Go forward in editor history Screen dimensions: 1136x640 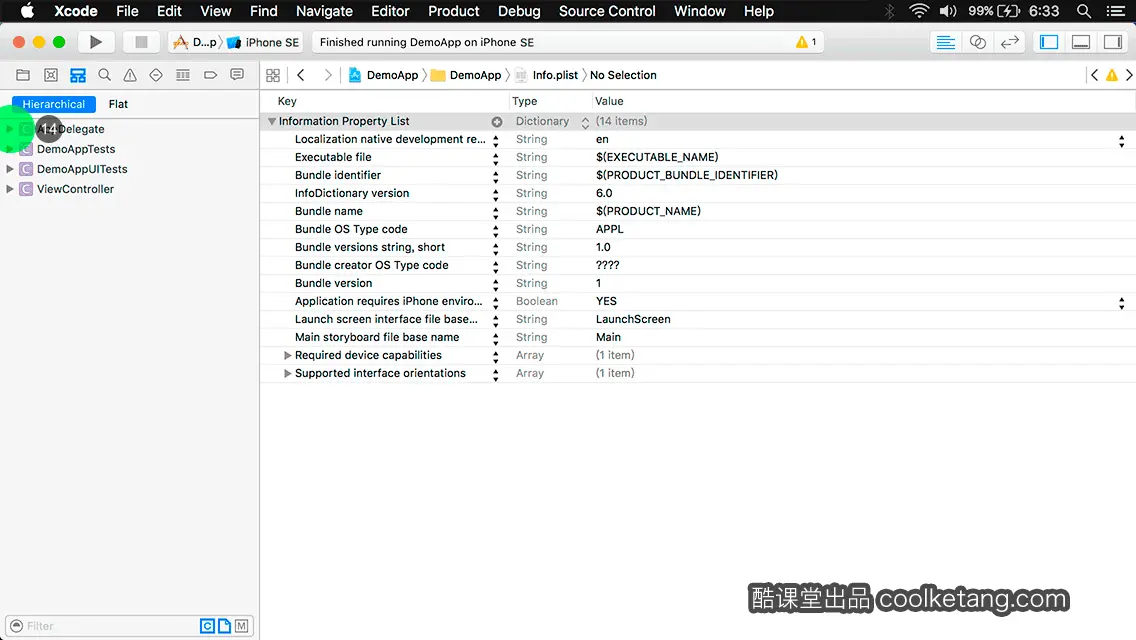coord(327,75)
